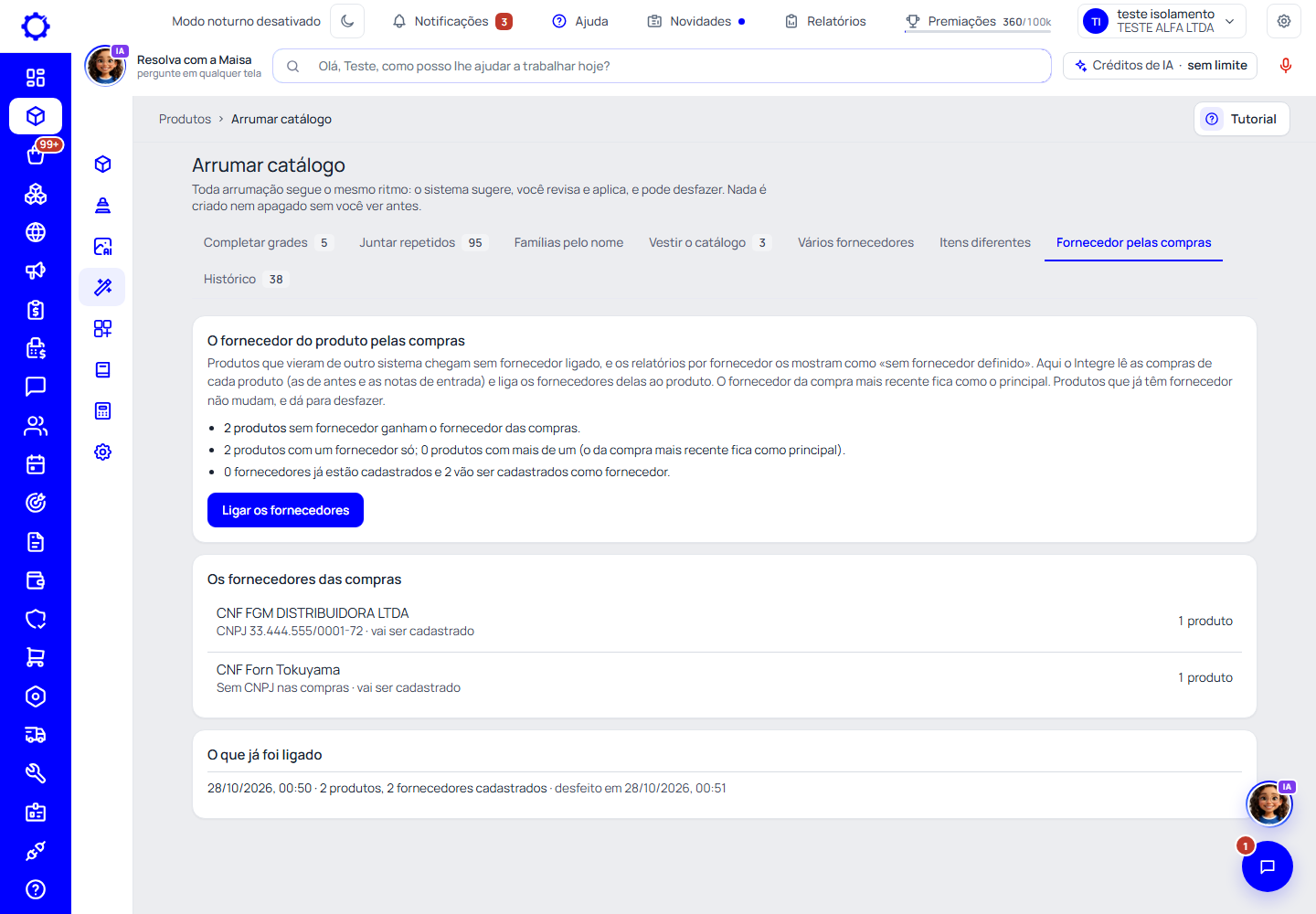Viewport: 1316px width, 914px height.
Task: Switch to the Juntar repetidos tab
Action: (x=423, y=243)
